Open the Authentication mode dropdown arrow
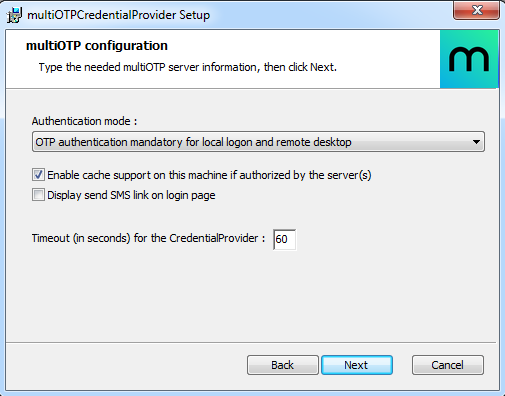Viewport: 505px width, 396px height. click(x=476, y=142)
